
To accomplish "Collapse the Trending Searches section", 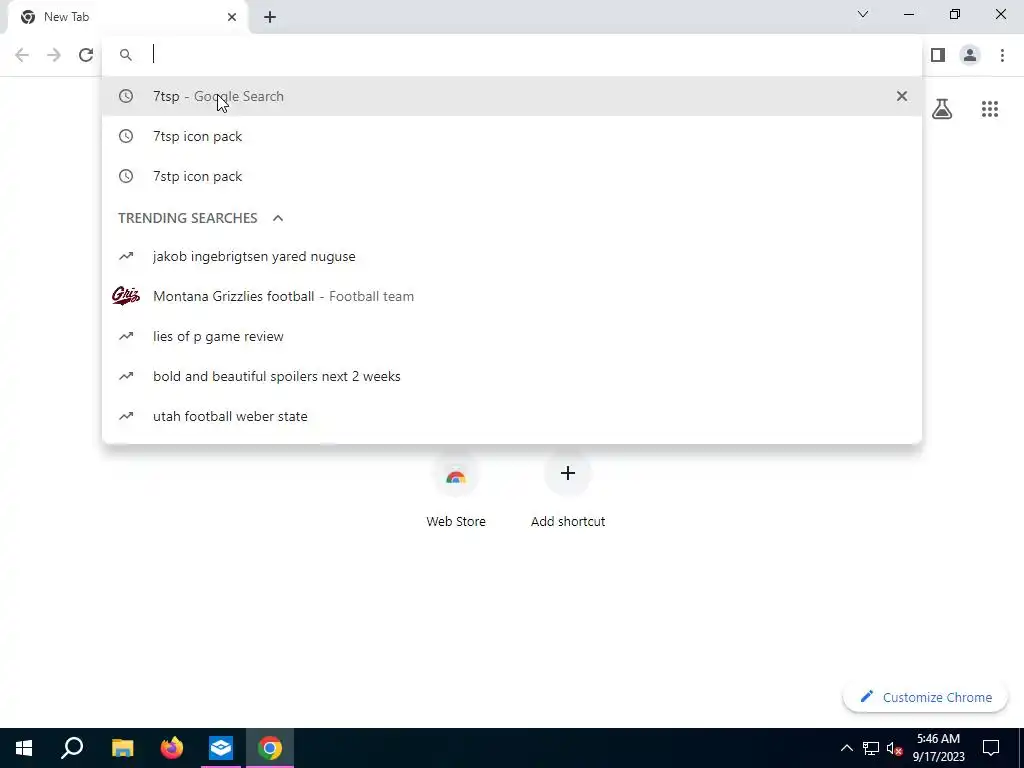I will click(278, 218).
